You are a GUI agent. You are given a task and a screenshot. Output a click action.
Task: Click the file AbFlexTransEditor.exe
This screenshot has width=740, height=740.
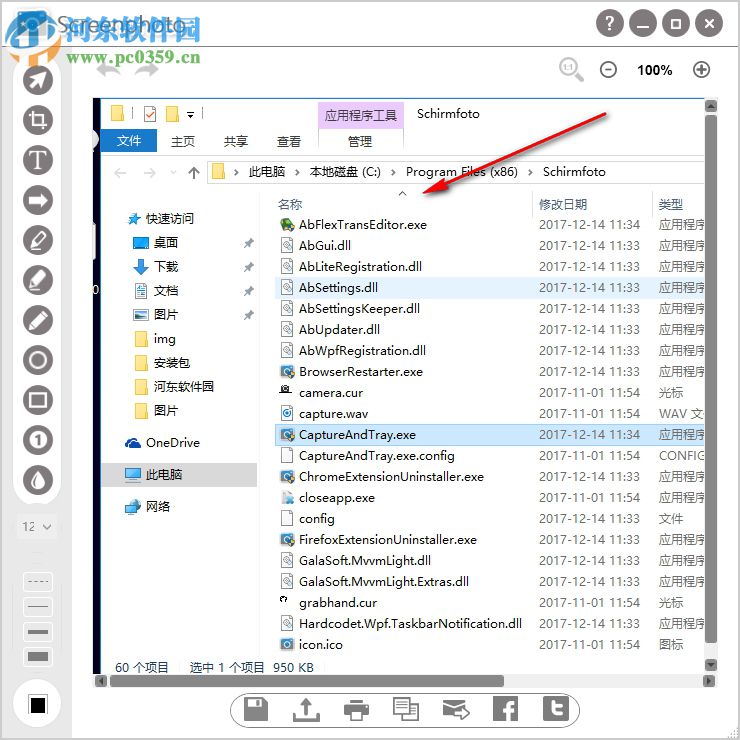362,225
